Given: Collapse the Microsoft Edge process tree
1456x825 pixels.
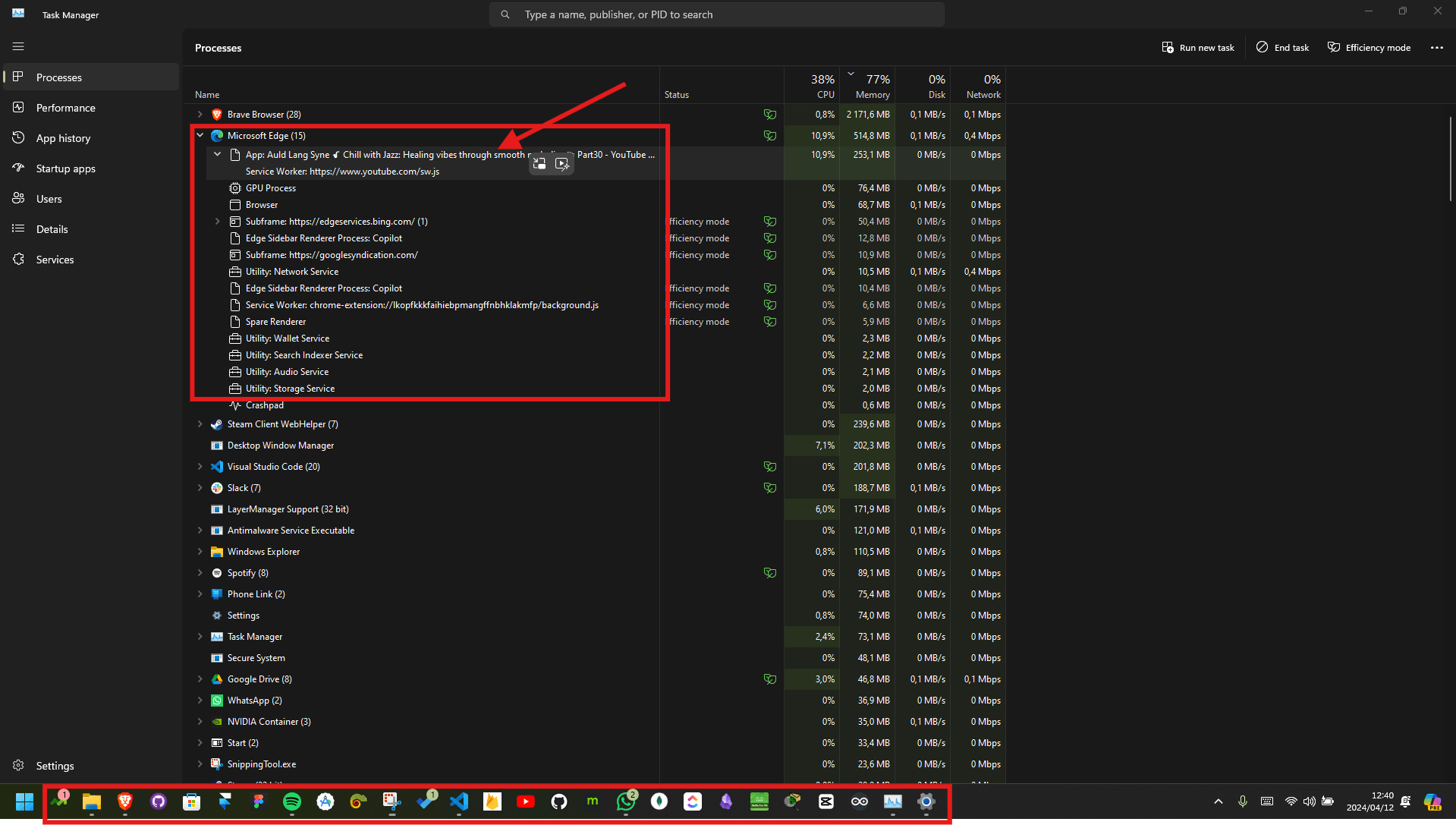Looking at the screenshot, I should coord(200,135).
